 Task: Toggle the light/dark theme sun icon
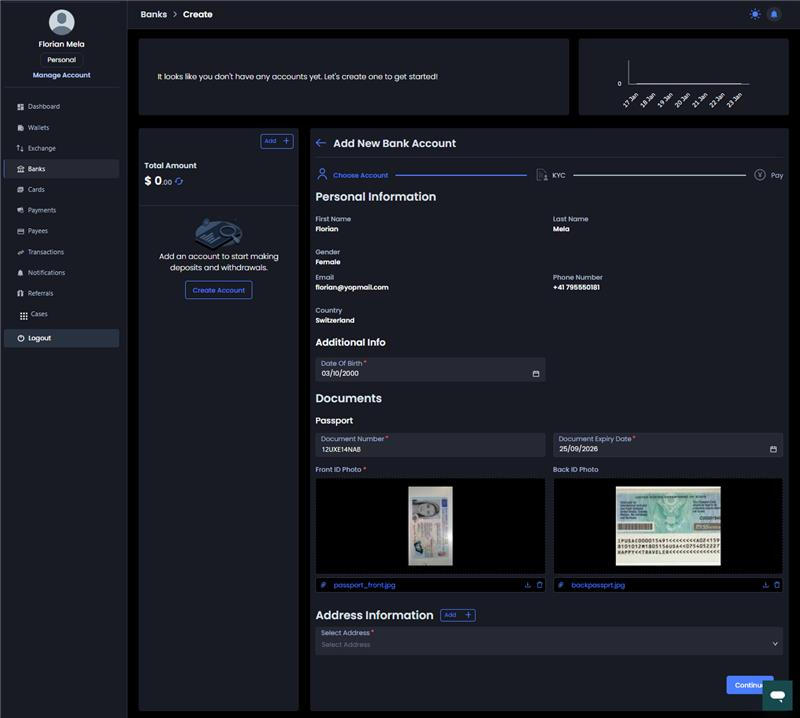755,14
